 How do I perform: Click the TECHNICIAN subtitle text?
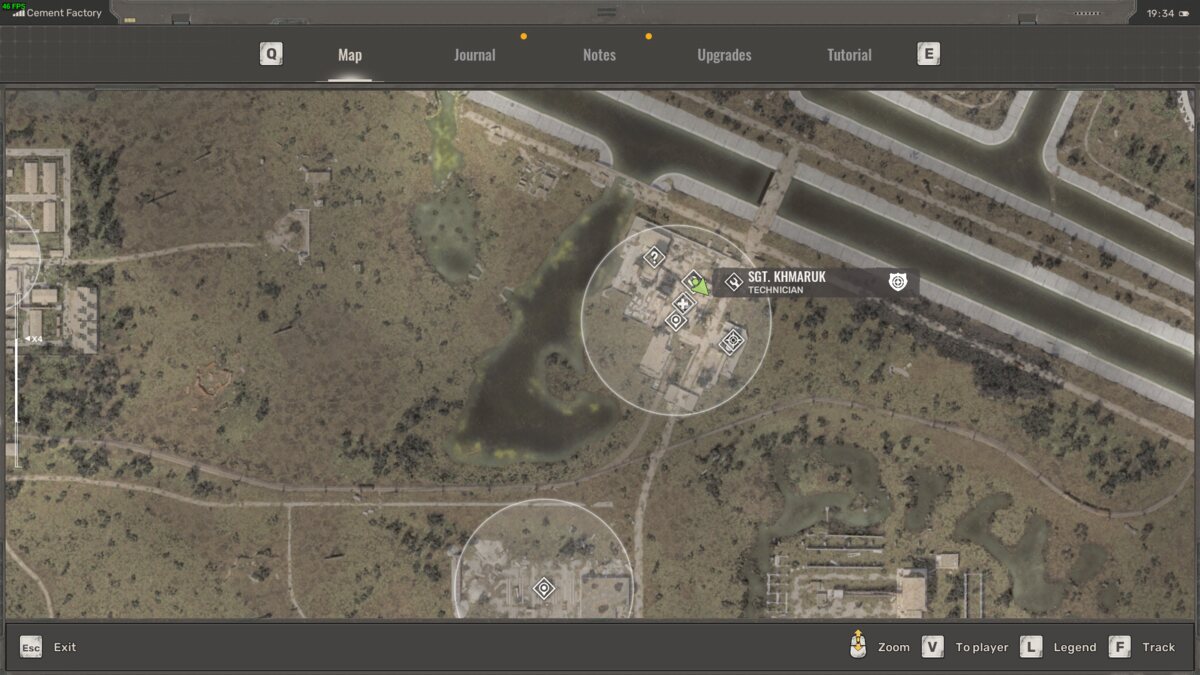(x=776, y=290)
